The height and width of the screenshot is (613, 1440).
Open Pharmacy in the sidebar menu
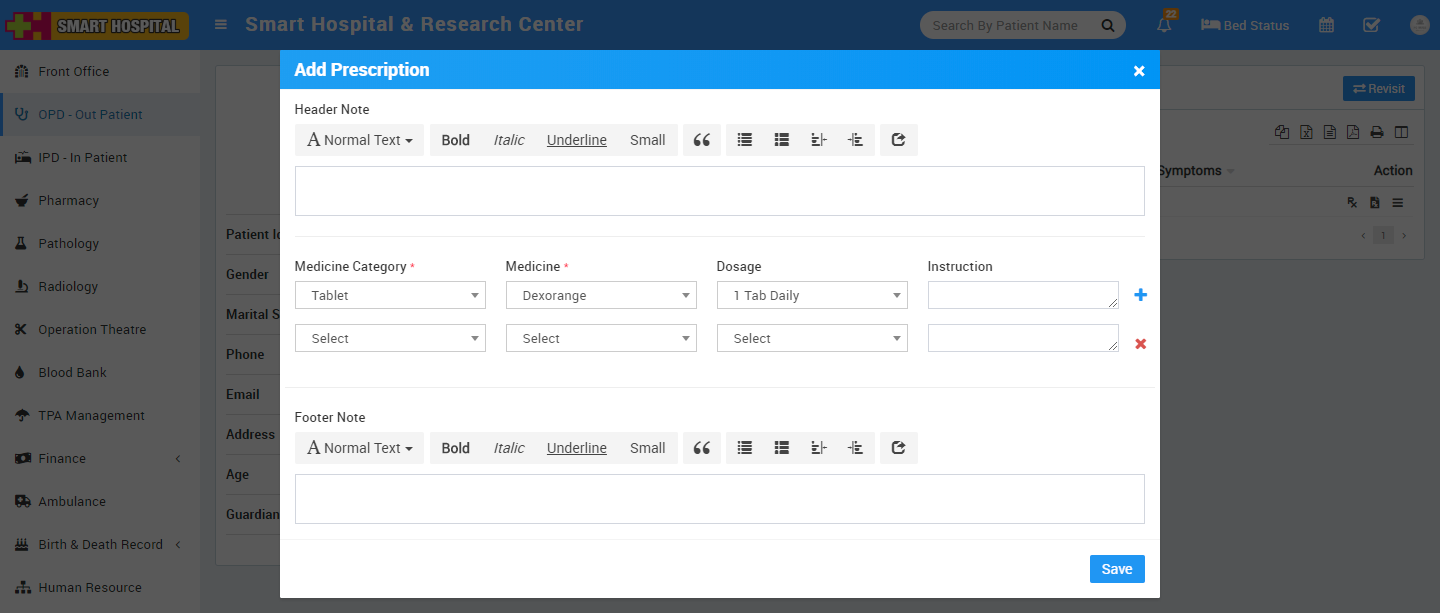(x=68, y=200)
